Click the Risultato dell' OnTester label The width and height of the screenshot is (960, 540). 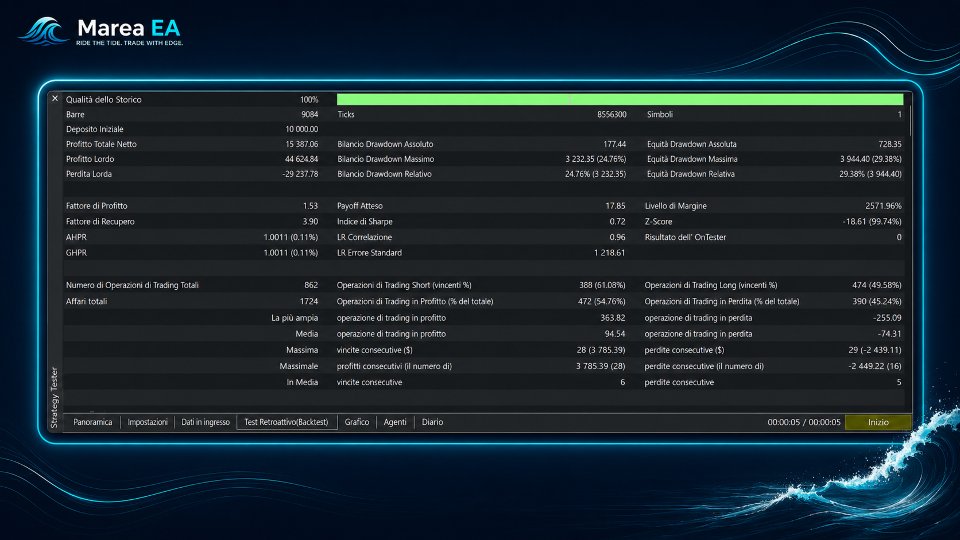[x=685, y=237]
